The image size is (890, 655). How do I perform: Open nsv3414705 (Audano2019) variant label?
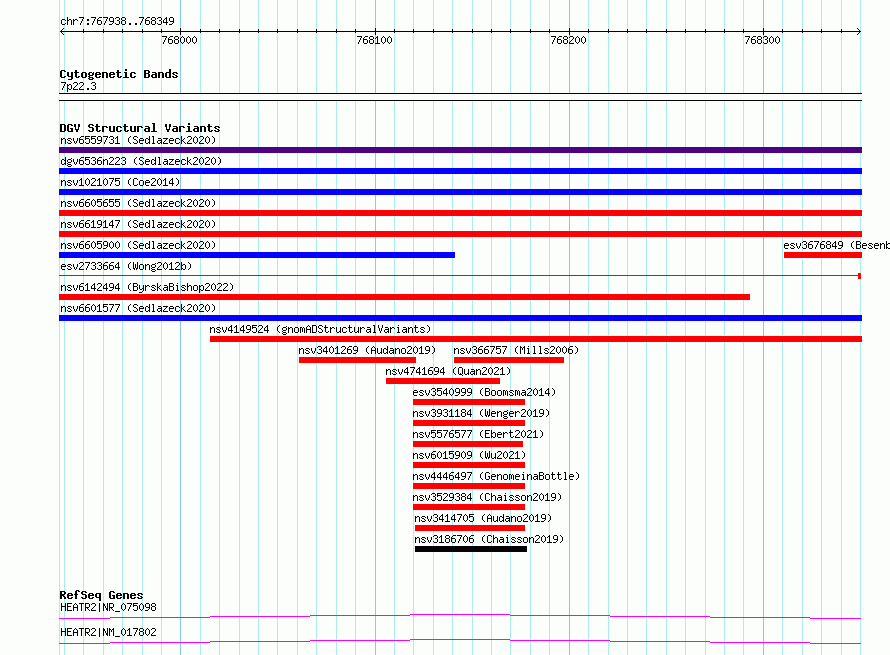click(483, 518)
